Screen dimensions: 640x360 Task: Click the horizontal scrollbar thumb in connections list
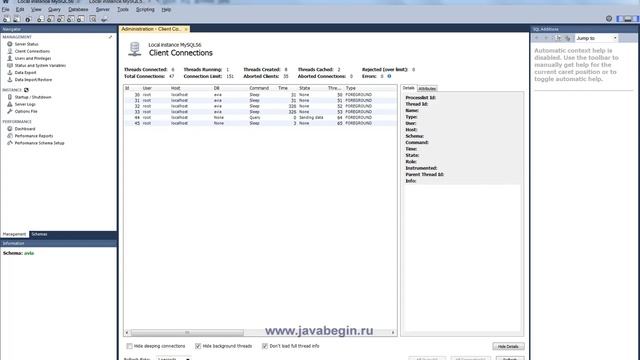pos(187,333)
